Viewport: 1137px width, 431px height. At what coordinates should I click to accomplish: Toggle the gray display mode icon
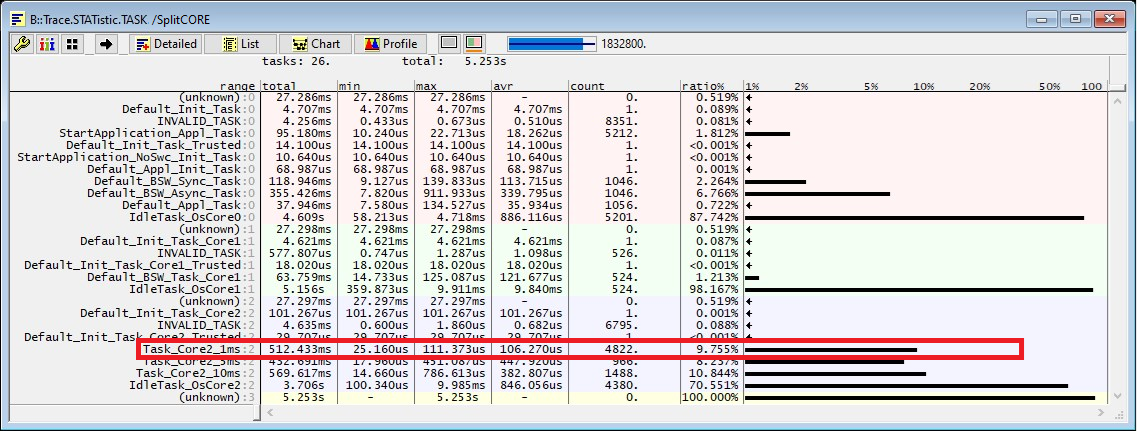coord(449,44)
